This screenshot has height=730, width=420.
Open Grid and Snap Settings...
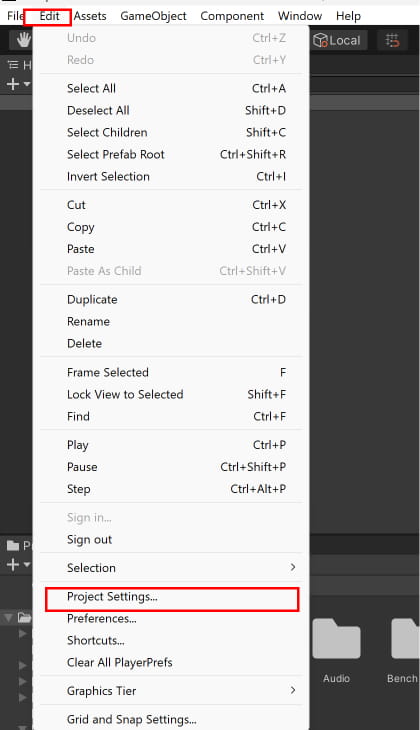[x=170, y=719]
